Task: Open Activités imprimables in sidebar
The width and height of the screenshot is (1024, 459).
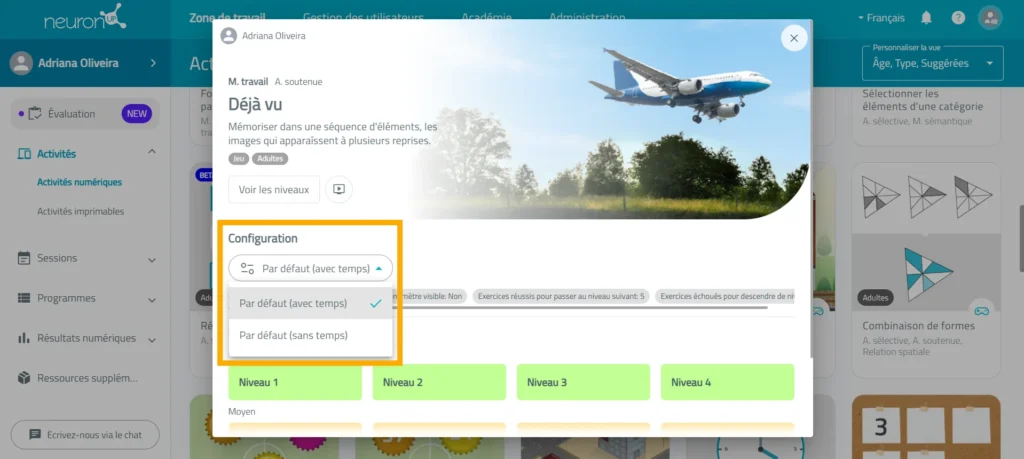Action: click(x=80, y=212)
